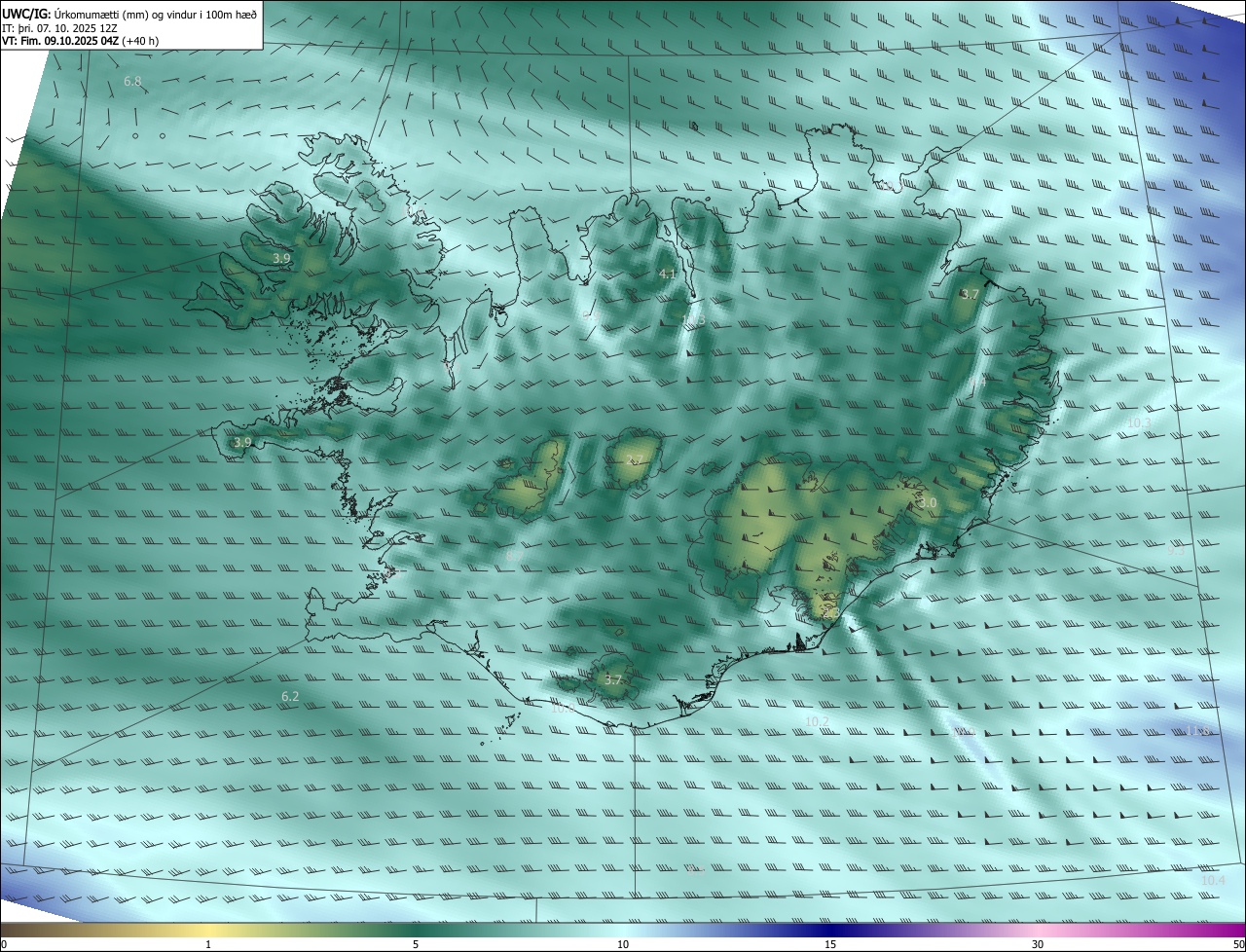Select the 9.3 value label off the east coast
The image size is (1246, 952).
pos(1176,550)
